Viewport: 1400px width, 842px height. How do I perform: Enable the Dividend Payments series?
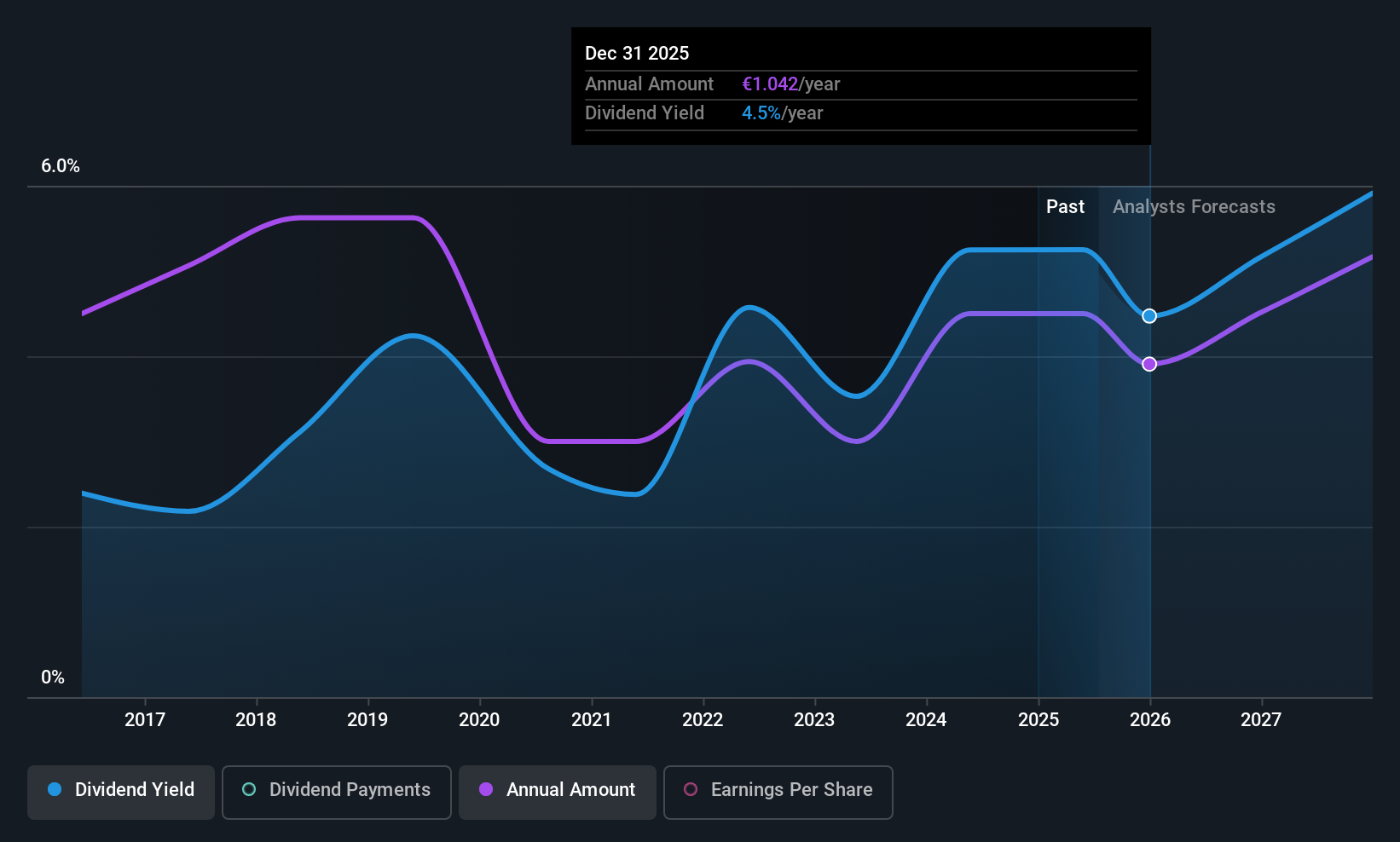[337, 792]
